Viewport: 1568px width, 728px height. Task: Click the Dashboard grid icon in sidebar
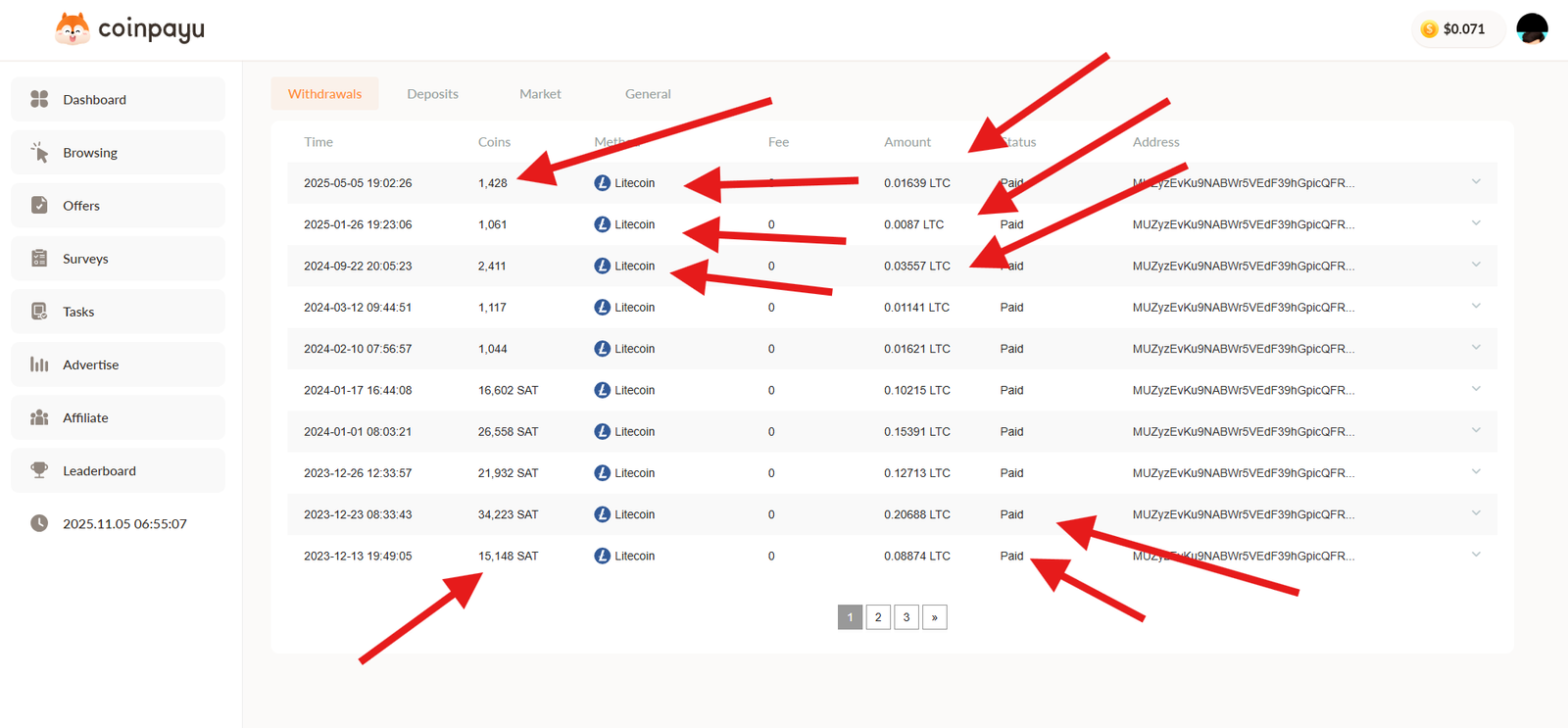pos(39,99)
